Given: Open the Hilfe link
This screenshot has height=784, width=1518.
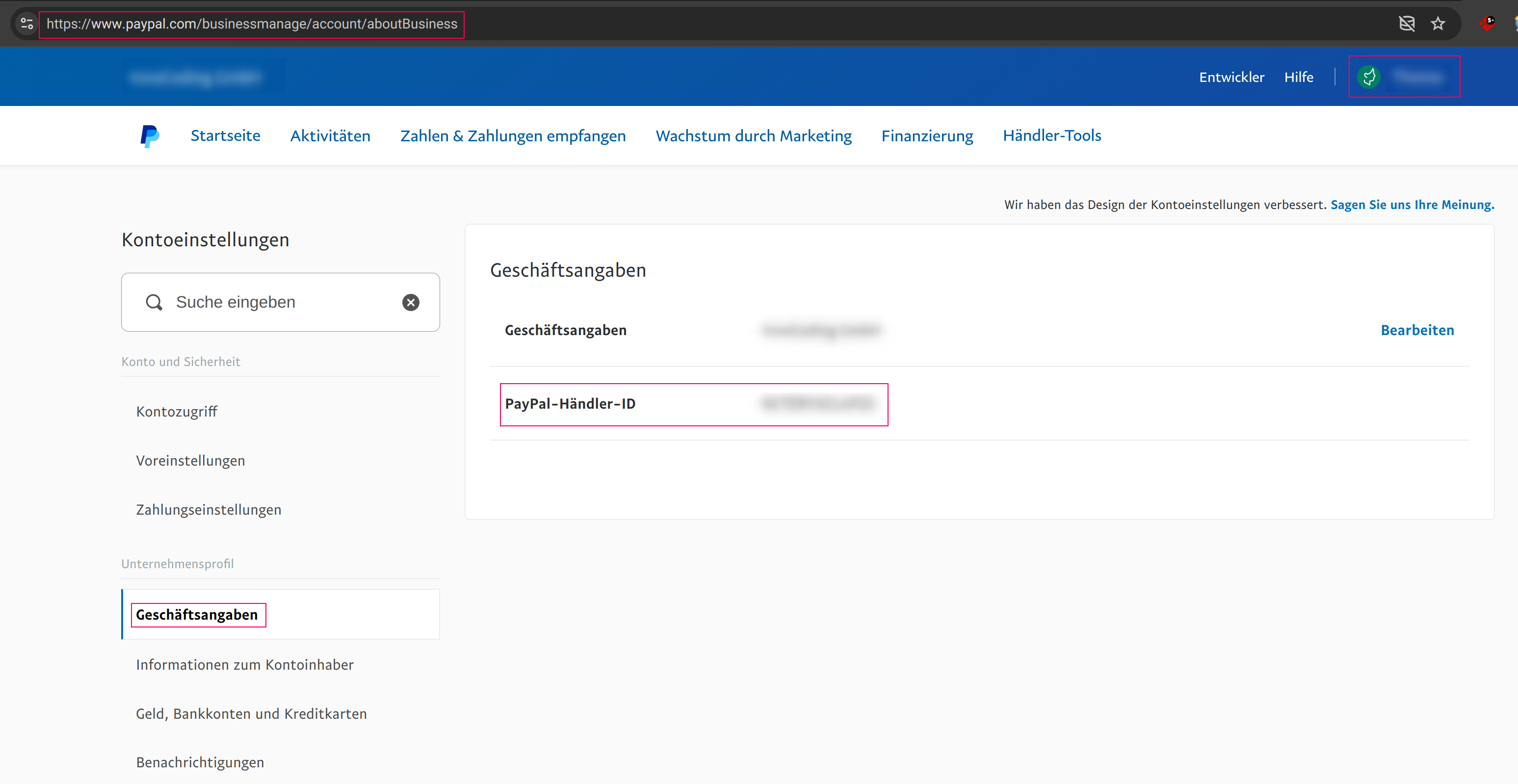Looking at the screenshot, I should [1299, 77].
